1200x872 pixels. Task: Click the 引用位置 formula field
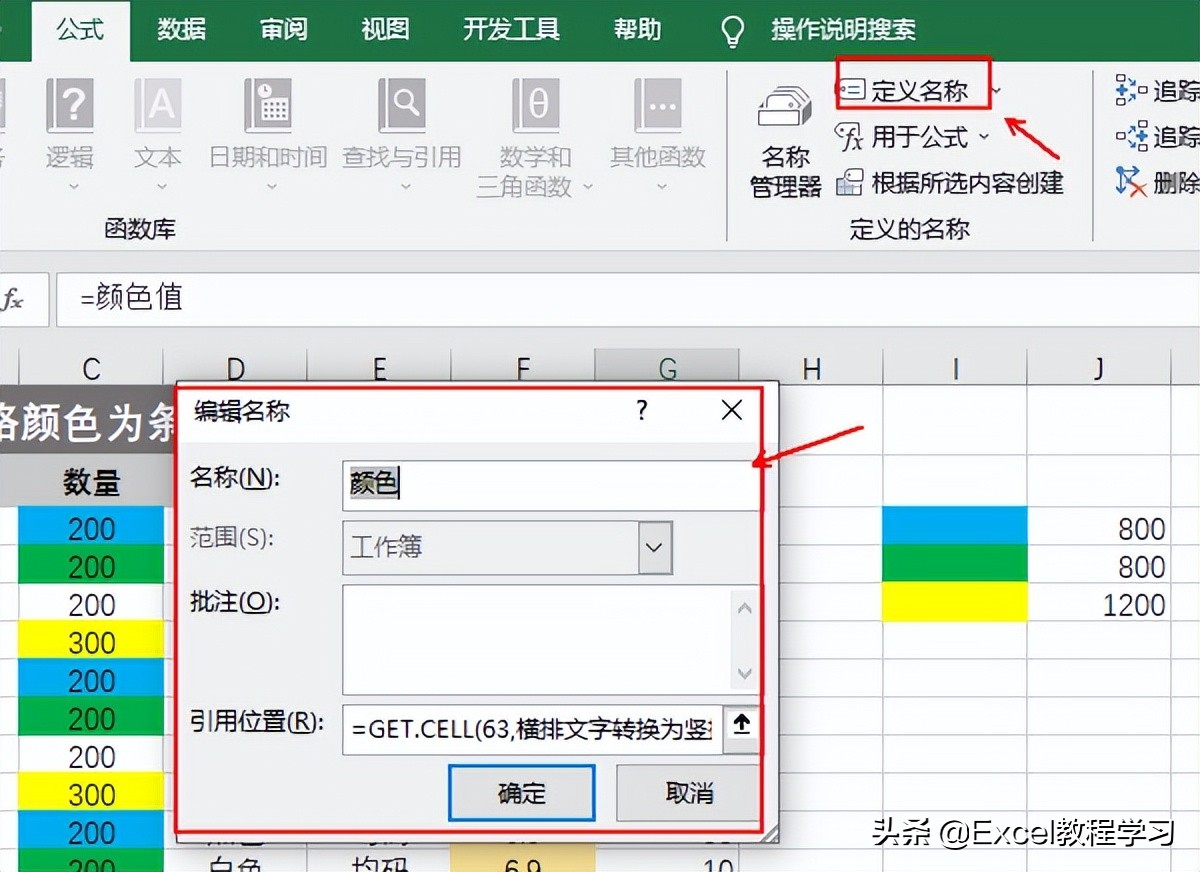[x=531, y=729]
